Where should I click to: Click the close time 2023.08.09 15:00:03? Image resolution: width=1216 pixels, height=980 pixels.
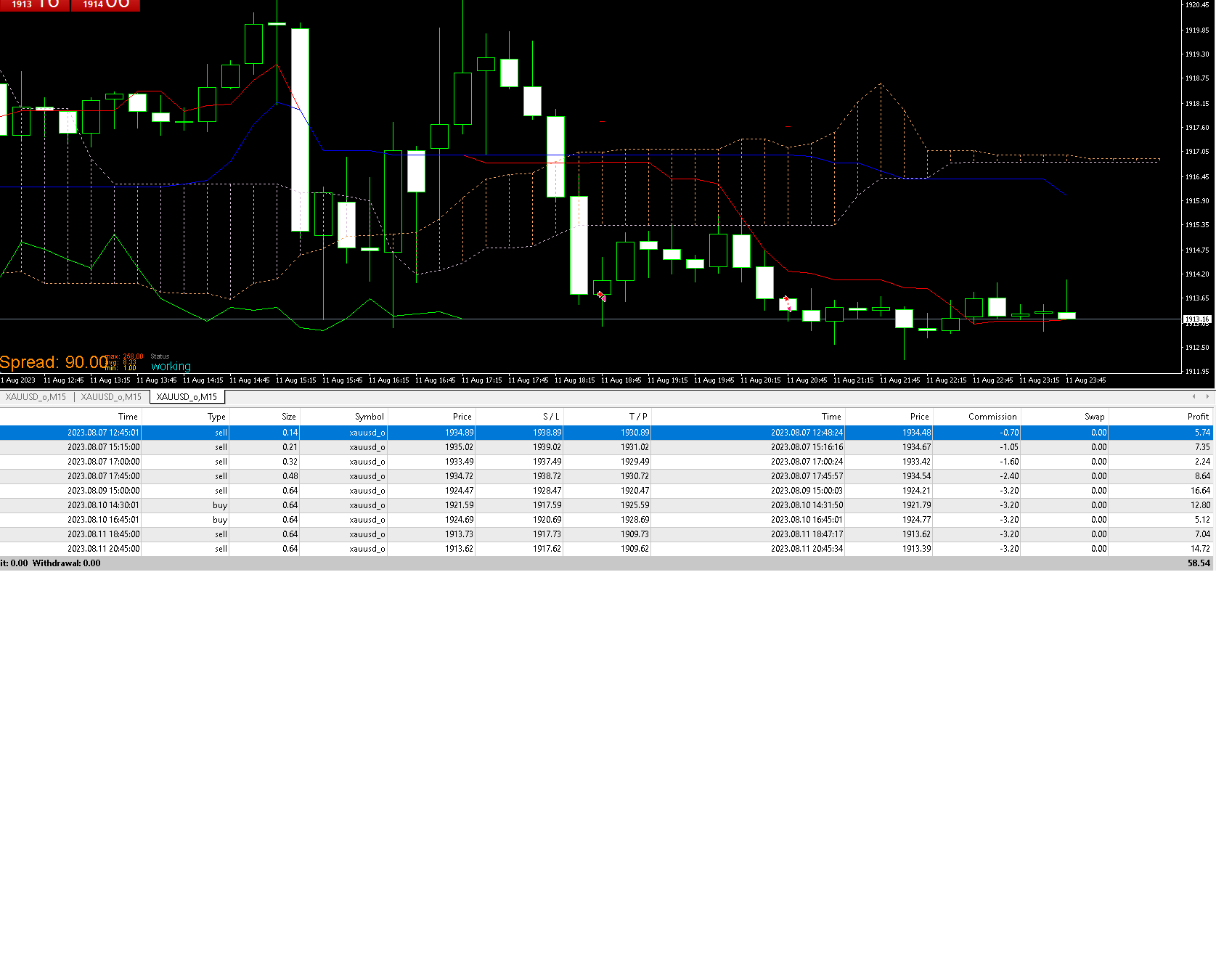tap(807, 491)
